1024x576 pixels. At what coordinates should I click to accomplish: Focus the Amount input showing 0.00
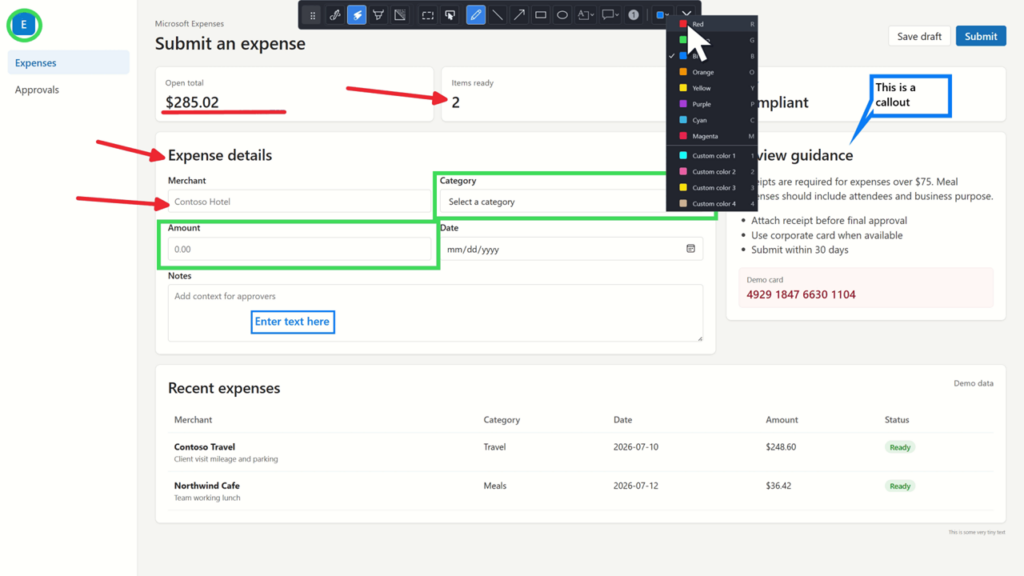coord(299,249)
